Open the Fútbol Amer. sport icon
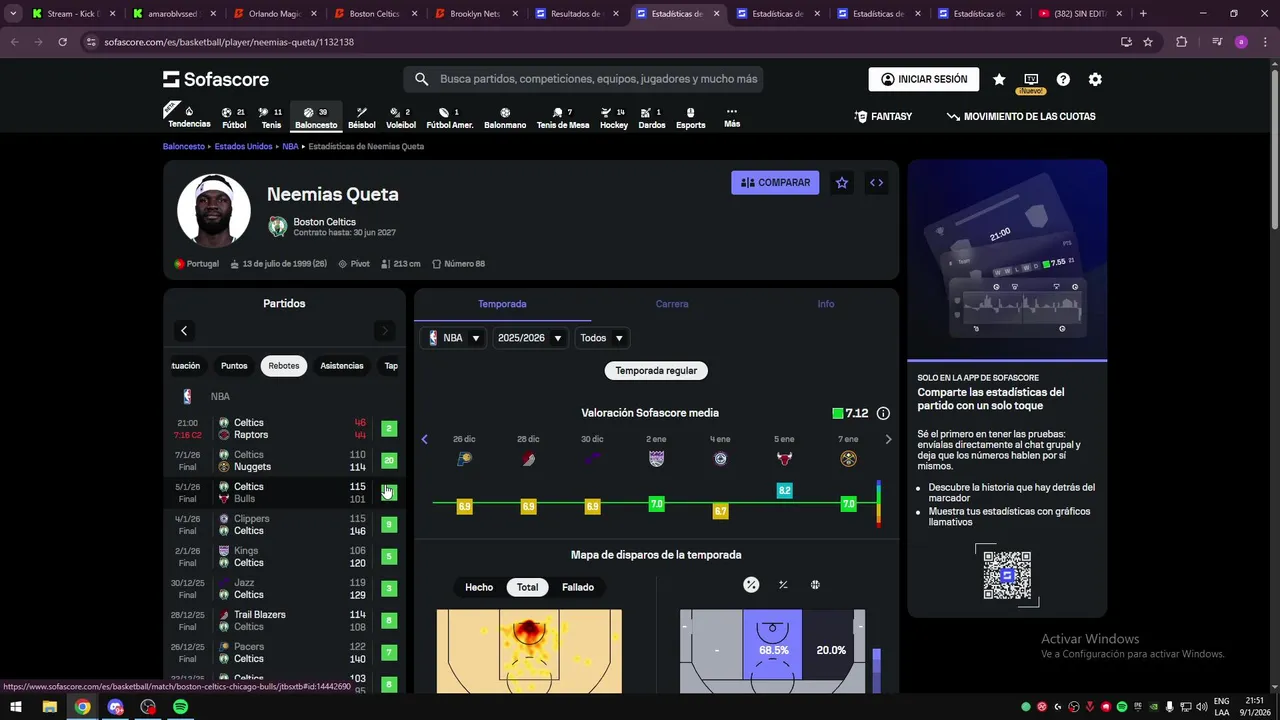 [450, 117]
